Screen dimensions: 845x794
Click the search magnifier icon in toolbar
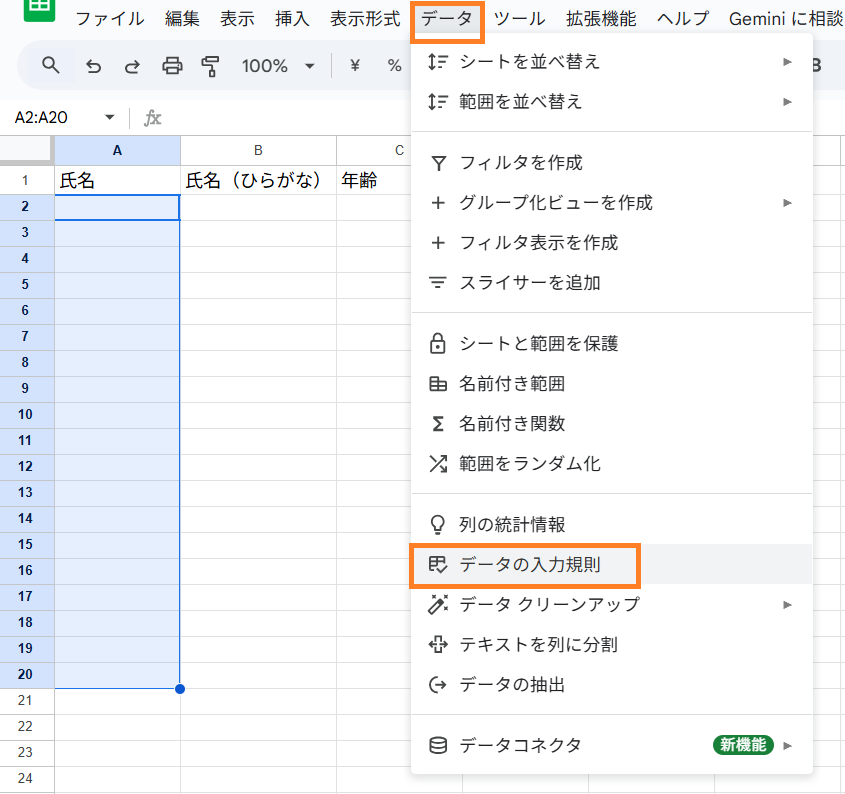[51, 66]
